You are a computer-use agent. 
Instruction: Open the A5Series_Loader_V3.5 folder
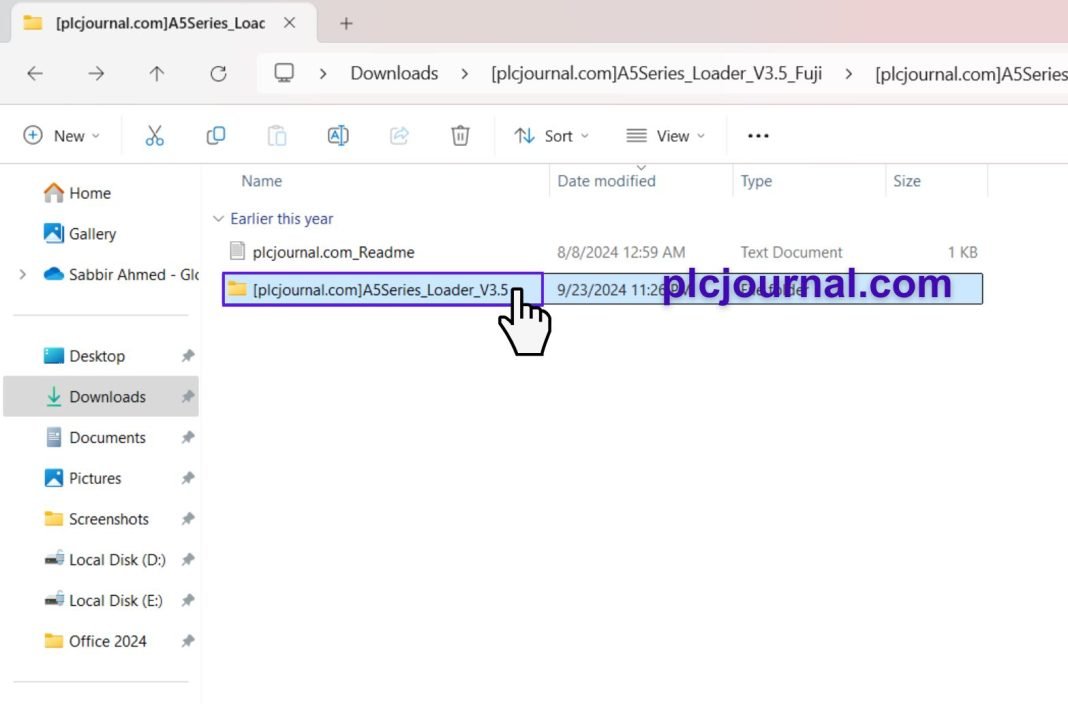pos(380,290)
